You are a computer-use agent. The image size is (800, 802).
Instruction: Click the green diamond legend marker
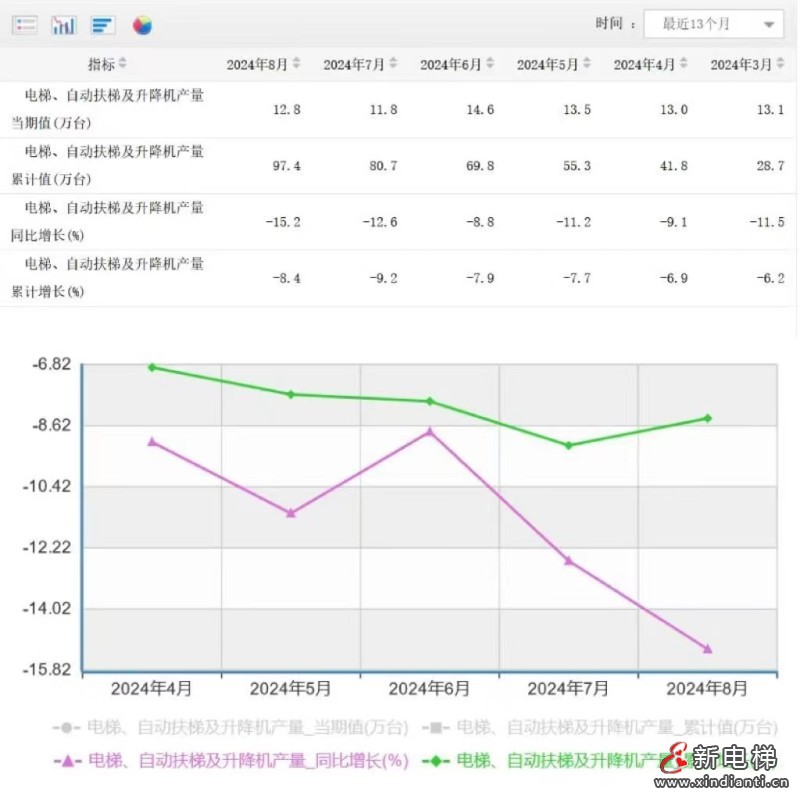(x=435, y=761)
